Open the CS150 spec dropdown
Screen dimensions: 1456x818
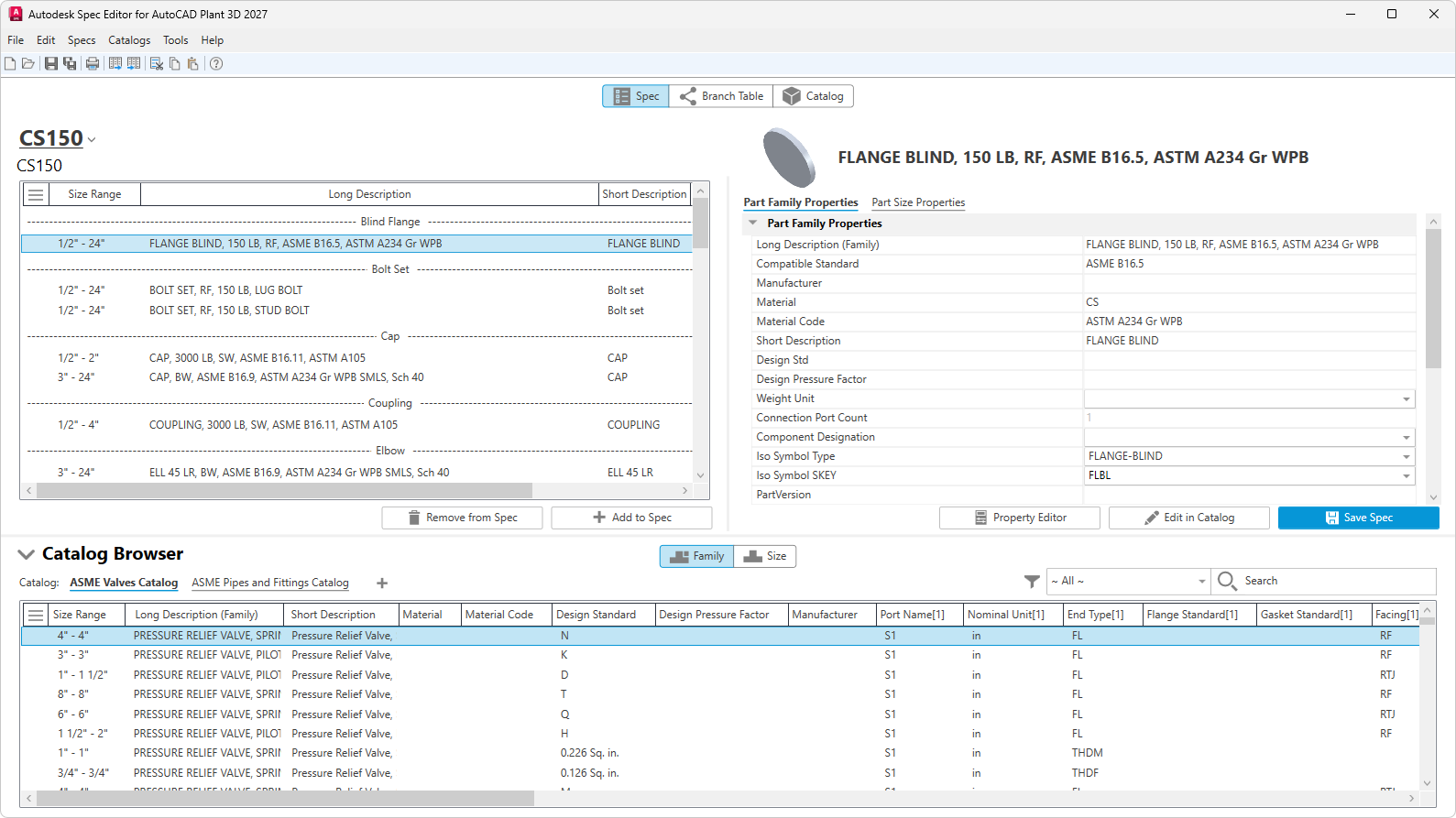click(92, 140)
